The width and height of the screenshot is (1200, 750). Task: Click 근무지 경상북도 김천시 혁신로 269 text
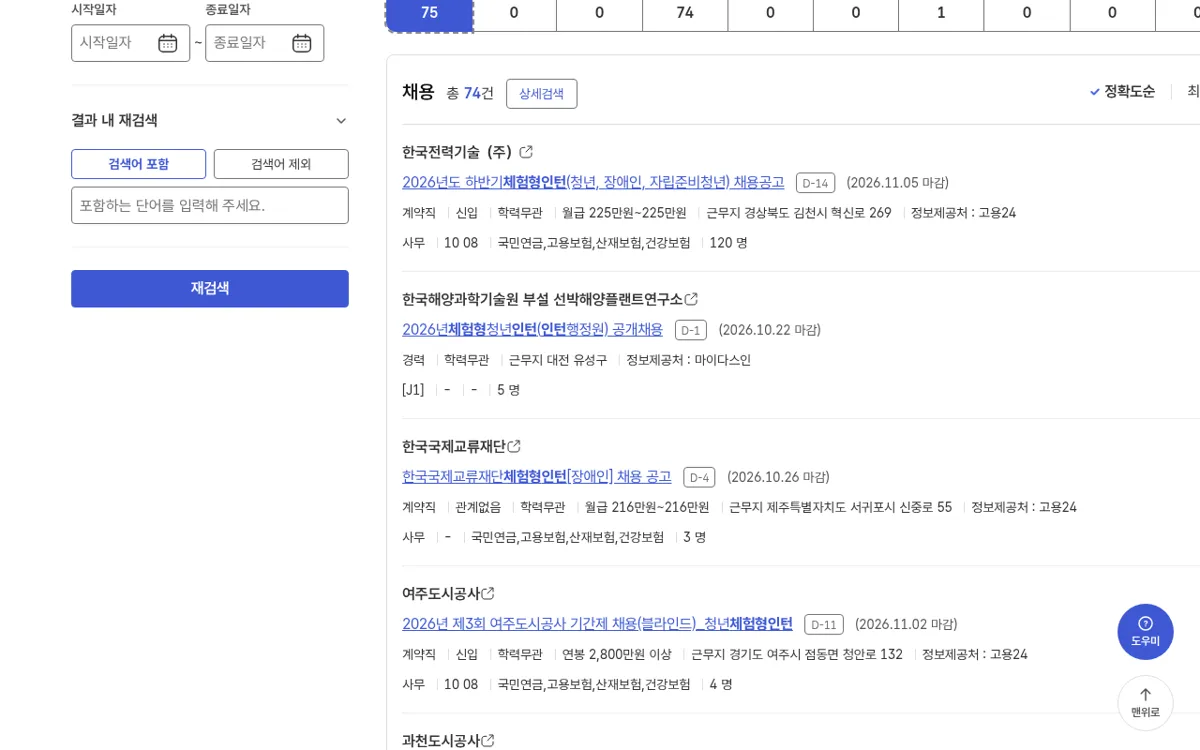pyautogui.click(x=799, y=213)
